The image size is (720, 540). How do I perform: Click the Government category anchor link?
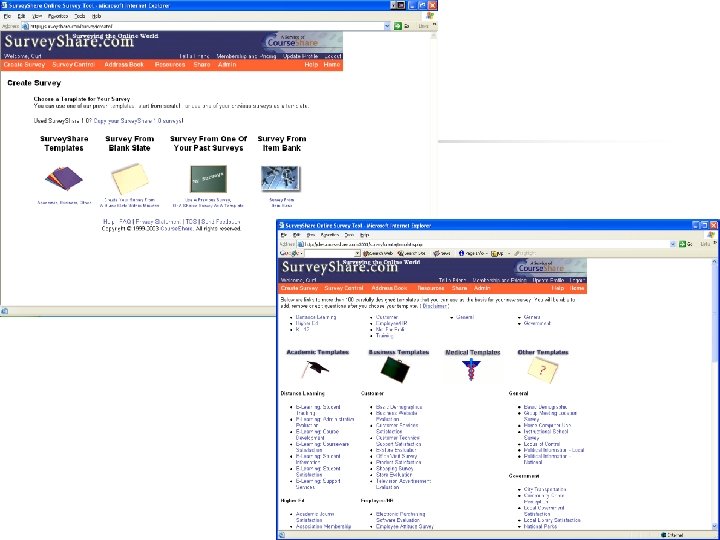[x=537, y=323]
